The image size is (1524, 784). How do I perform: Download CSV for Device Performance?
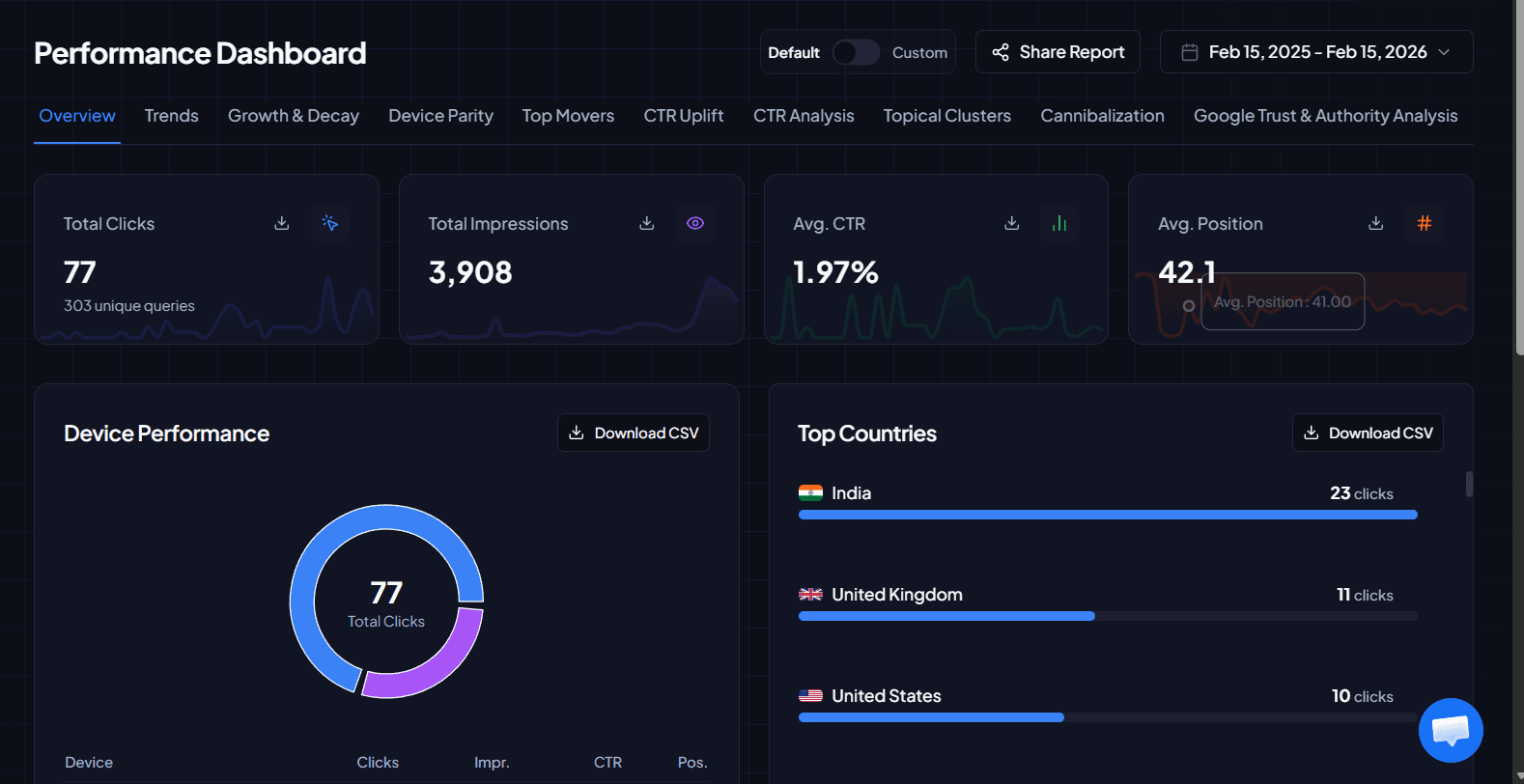(x=634, y=433)
